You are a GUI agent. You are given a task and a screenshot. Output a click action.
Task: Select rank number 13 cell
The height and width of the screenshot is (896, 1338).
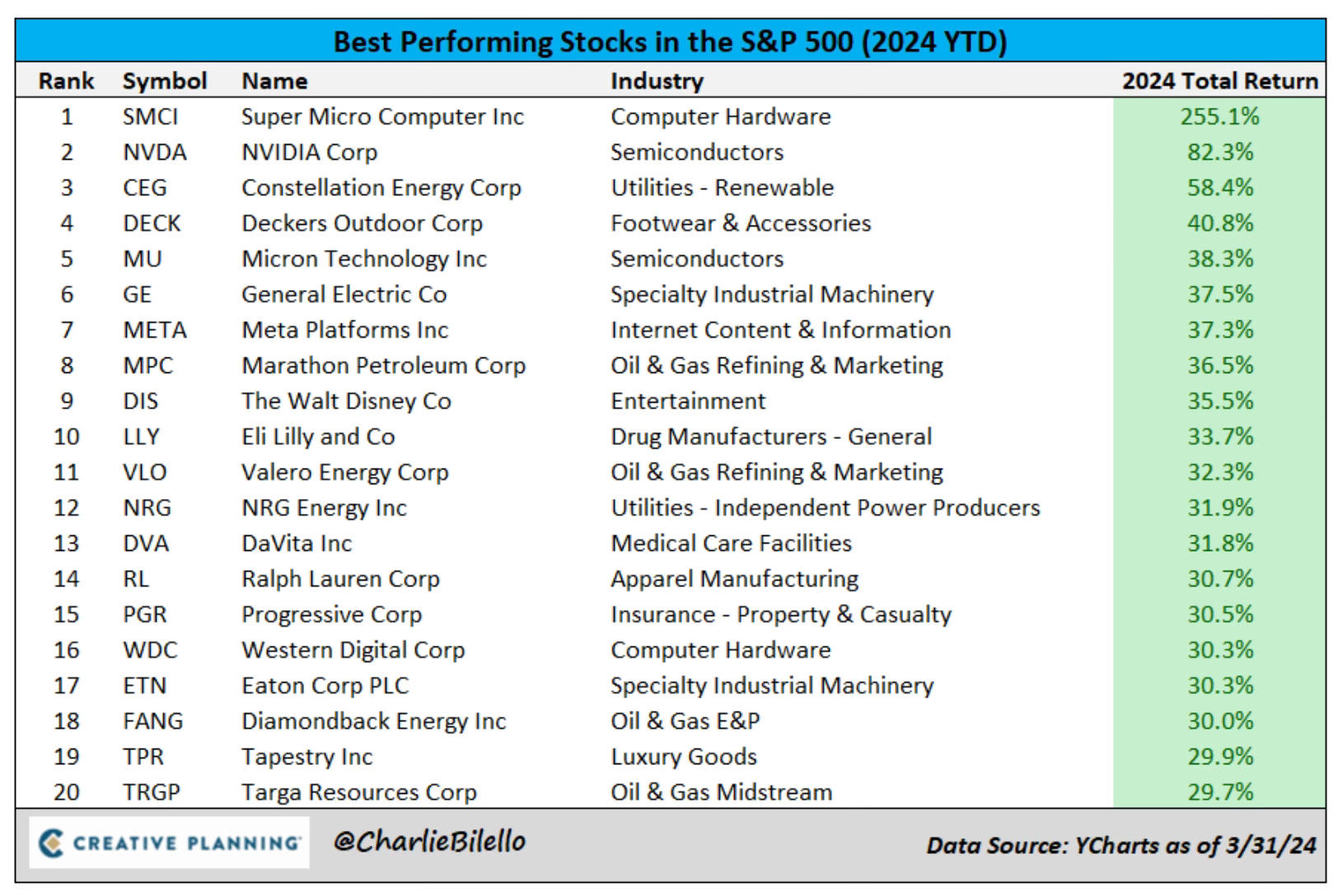pyautogui.click(x=66, y=543)
